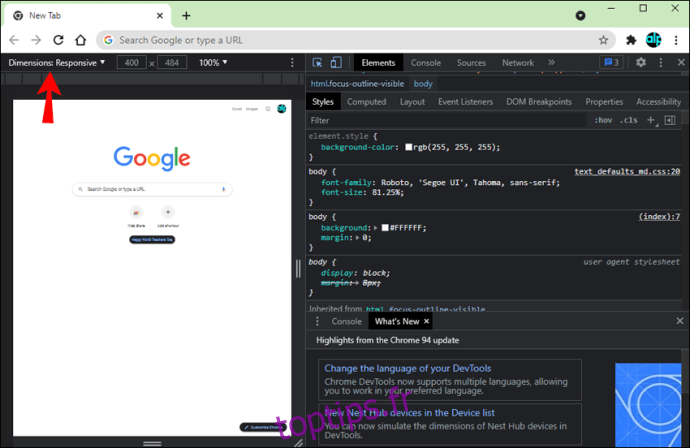Open New Nest Hub devices in the Device list
This screenshot has width=690, height=448.
(409, 413)
